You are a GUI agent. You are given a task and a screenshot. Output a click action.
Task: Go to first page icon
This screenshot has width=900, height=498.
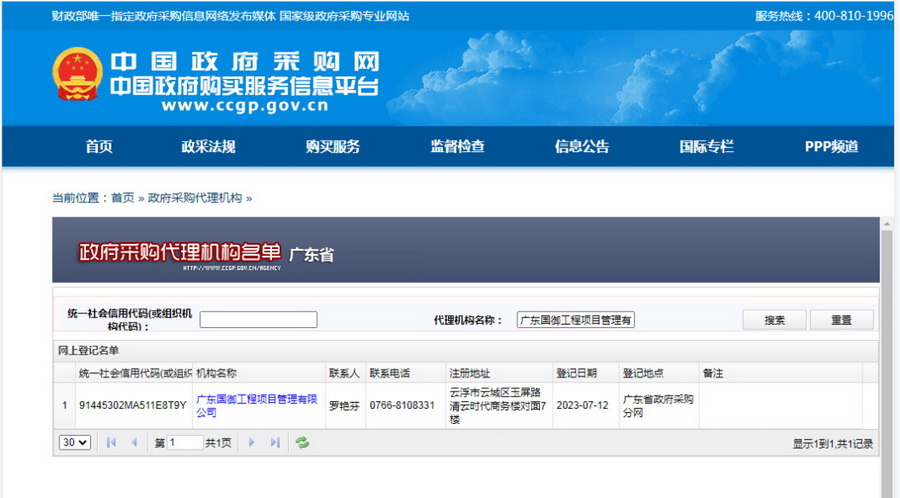(111, 442)
